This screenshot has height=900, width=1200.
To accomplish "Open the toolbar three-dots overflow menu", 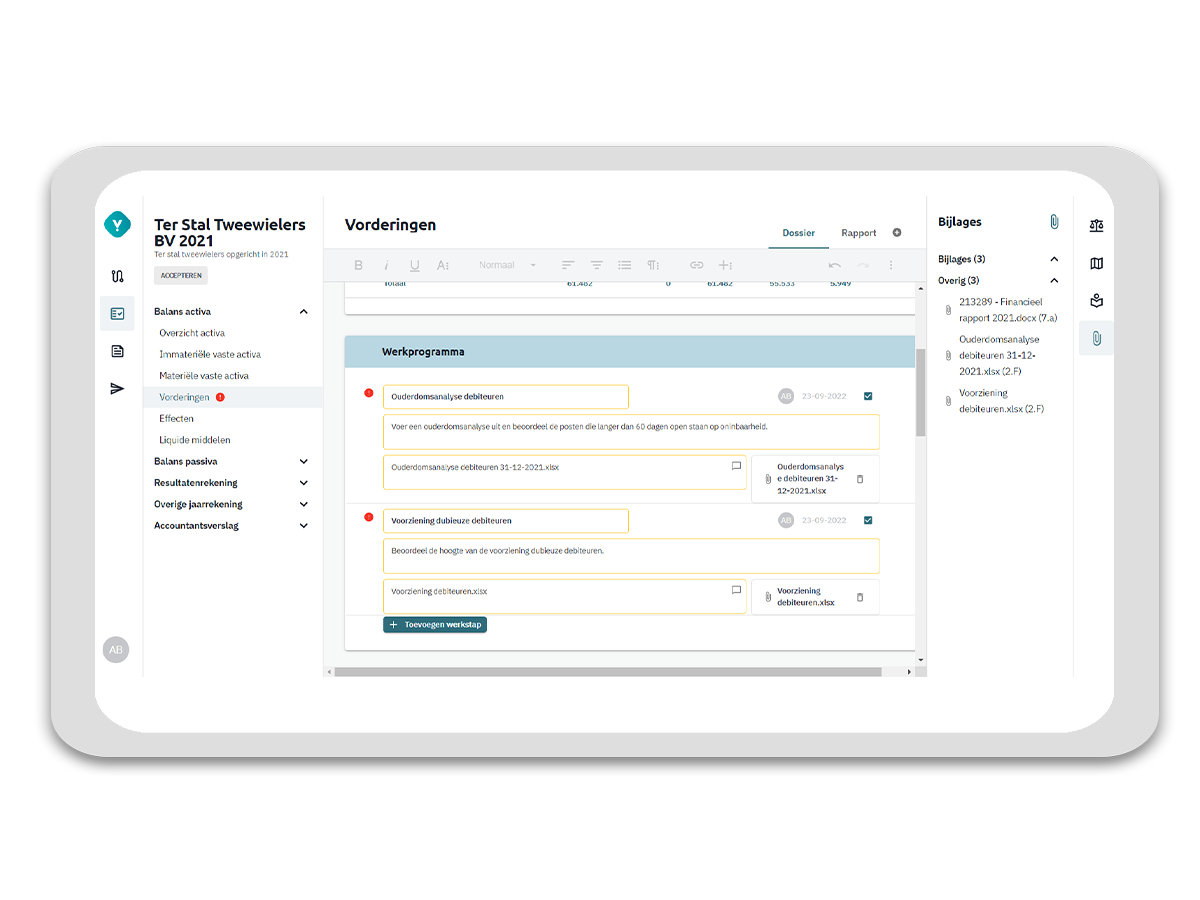I will tap(891, 265).
